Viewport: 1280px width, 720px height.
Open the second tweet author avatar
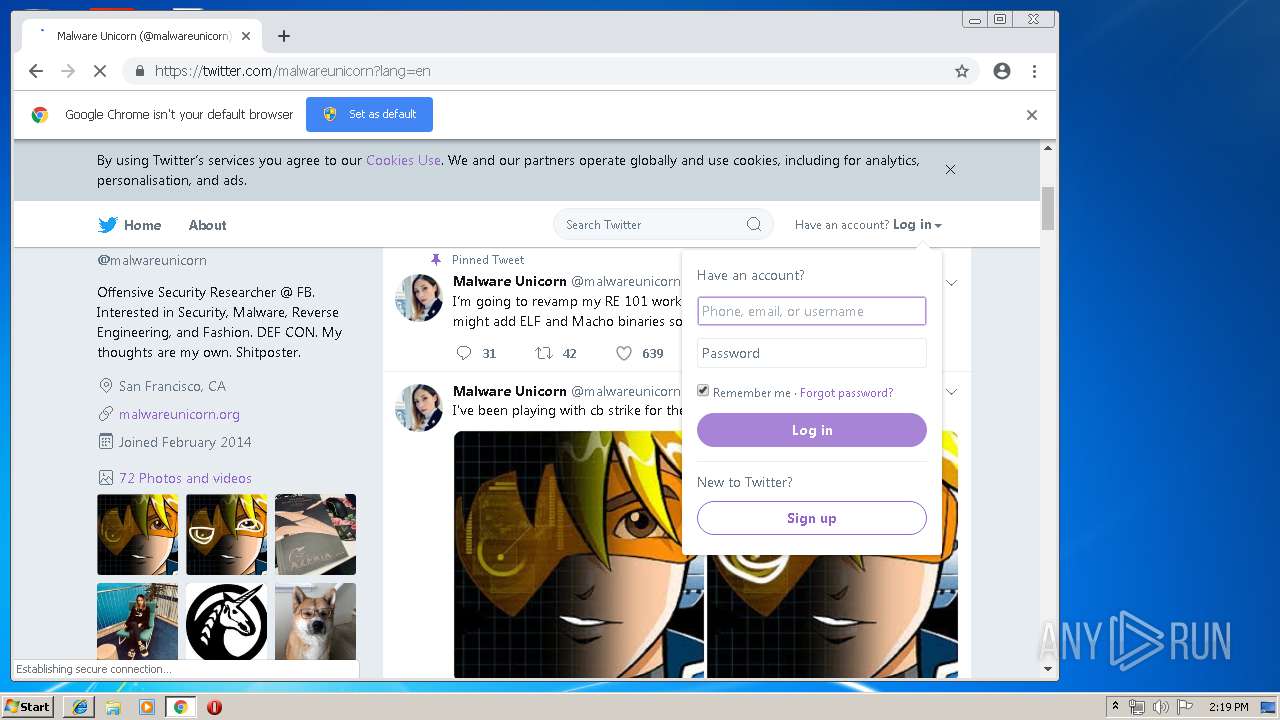coord(419,408)
